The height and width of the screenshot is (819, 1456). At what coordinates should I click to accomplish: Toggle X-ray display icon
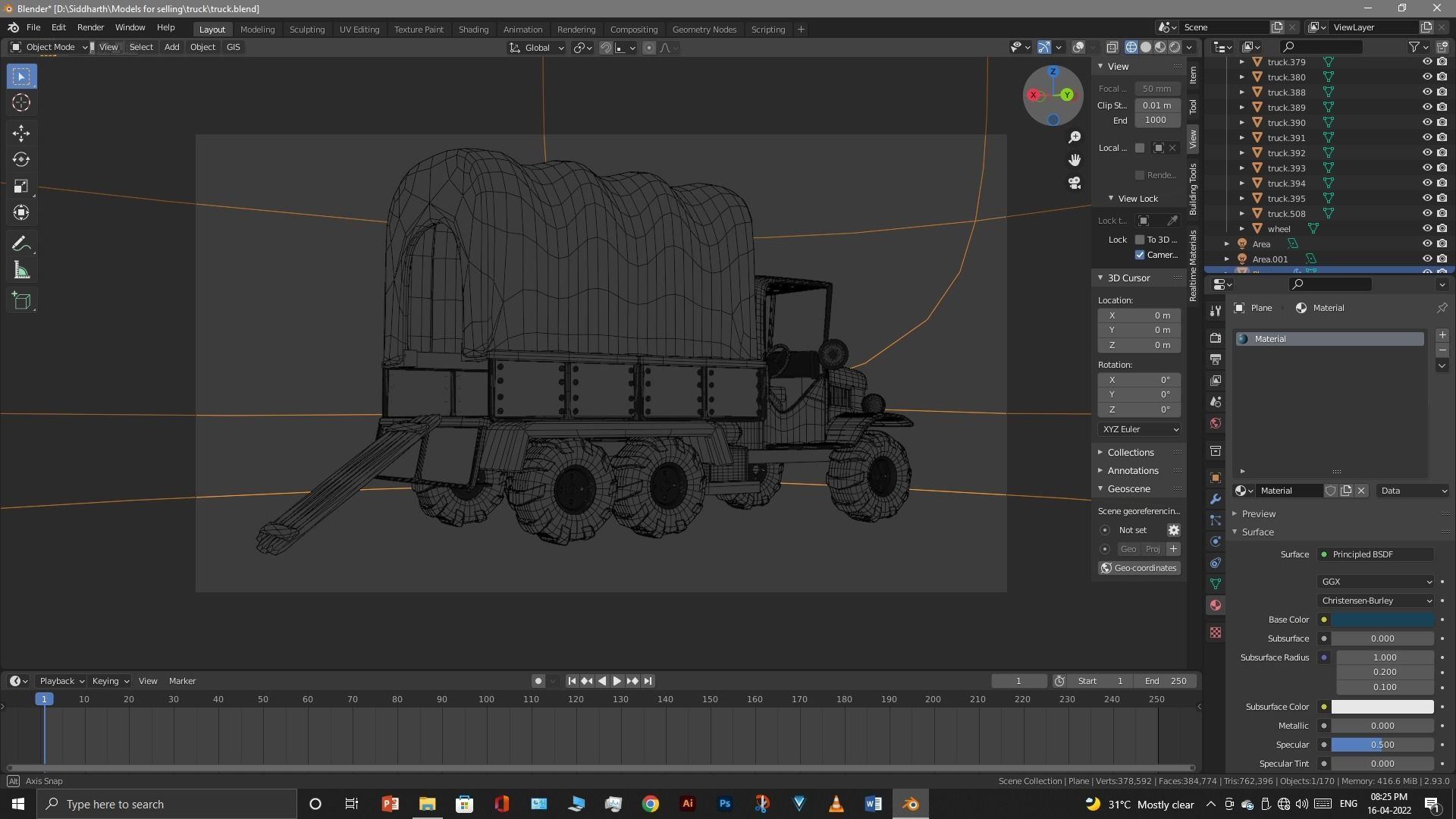pyautogui.click(x=1112, y=47)
